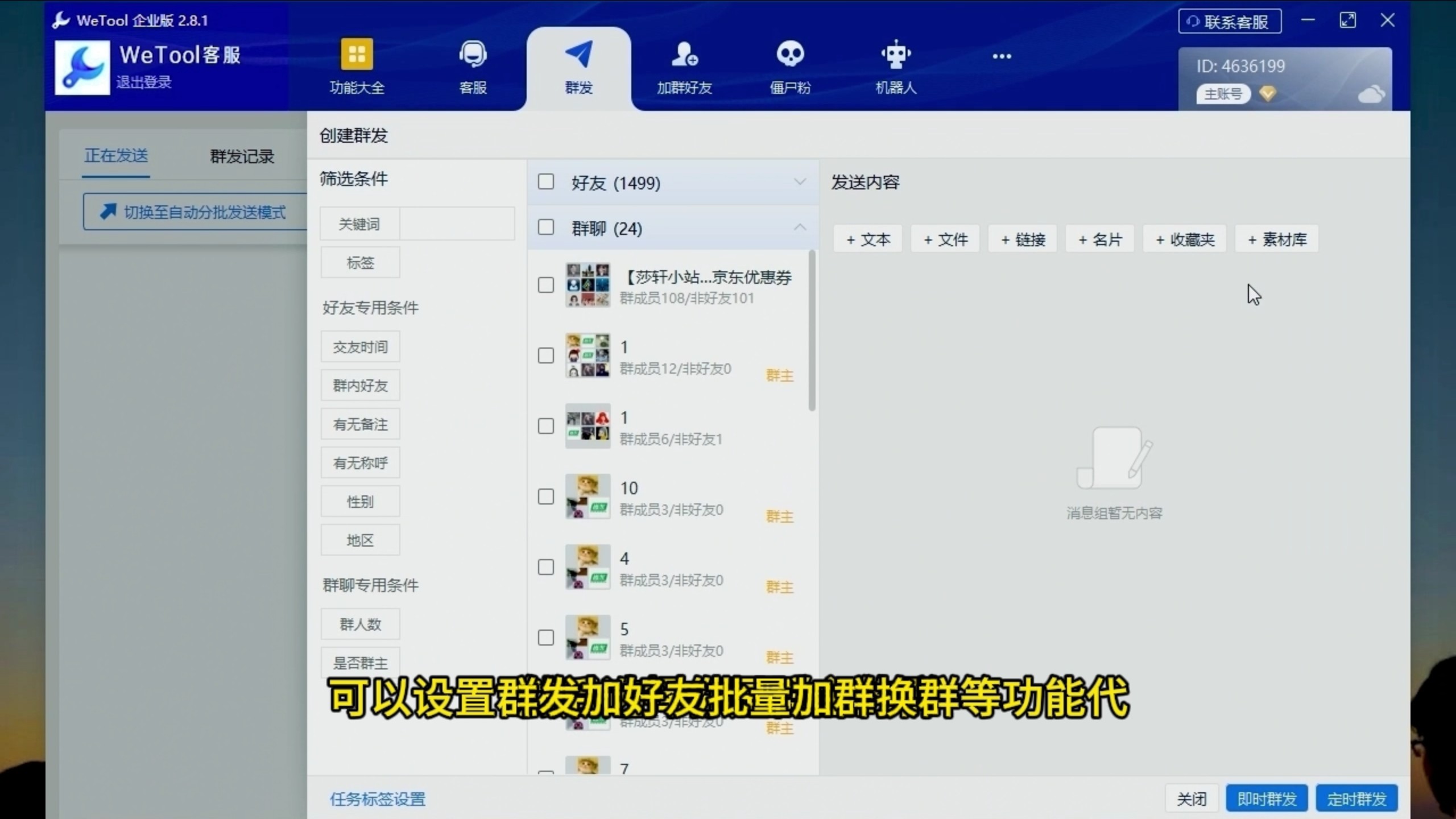The width and height of the screenshot is (1456, 819).
Task: Open the 标签 filter
Action: pos(360,263)
